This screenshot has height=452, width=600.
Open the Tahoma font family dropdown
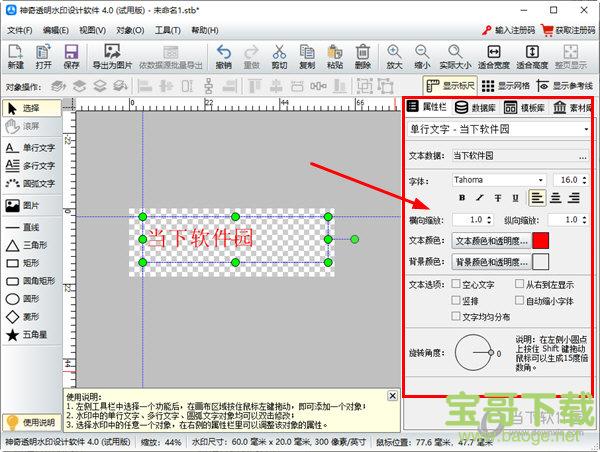click(495, 180)
